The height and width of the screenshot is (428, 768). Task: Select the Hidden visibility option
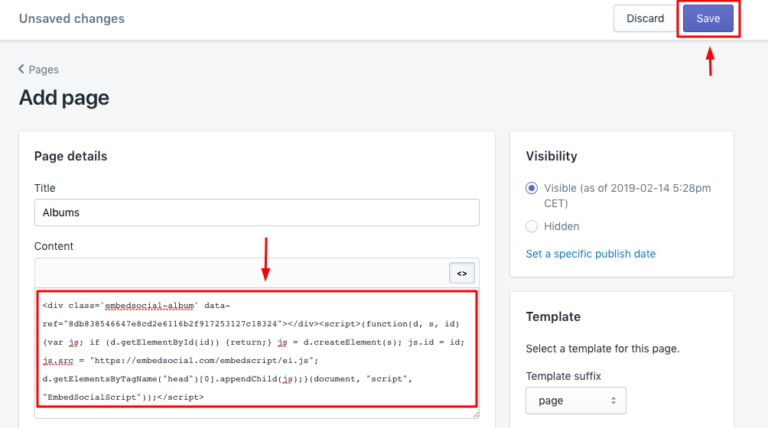pos(532,226)
